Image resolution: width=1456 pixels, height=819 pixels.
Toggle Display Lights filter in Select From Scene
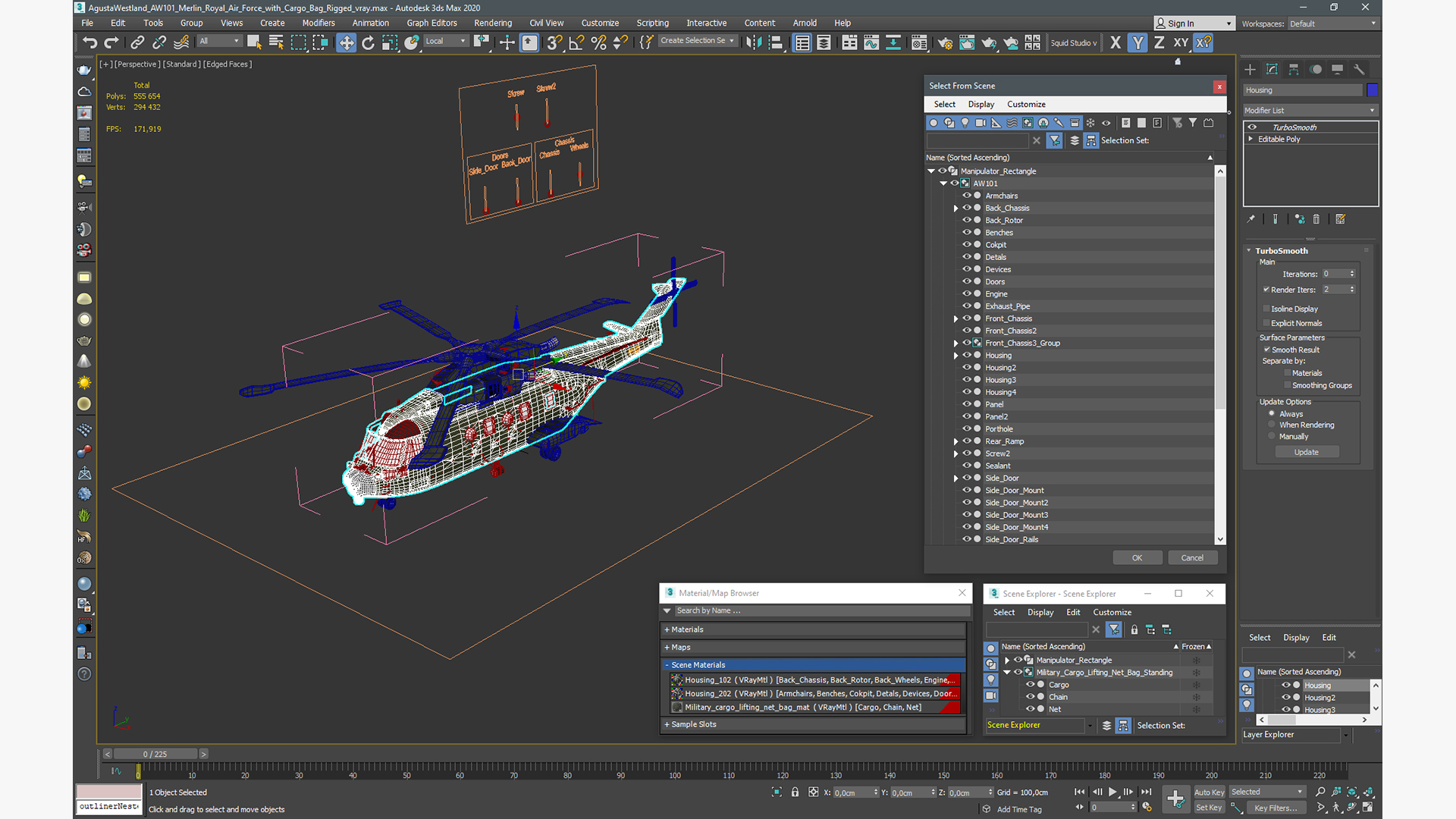point(965,123)
